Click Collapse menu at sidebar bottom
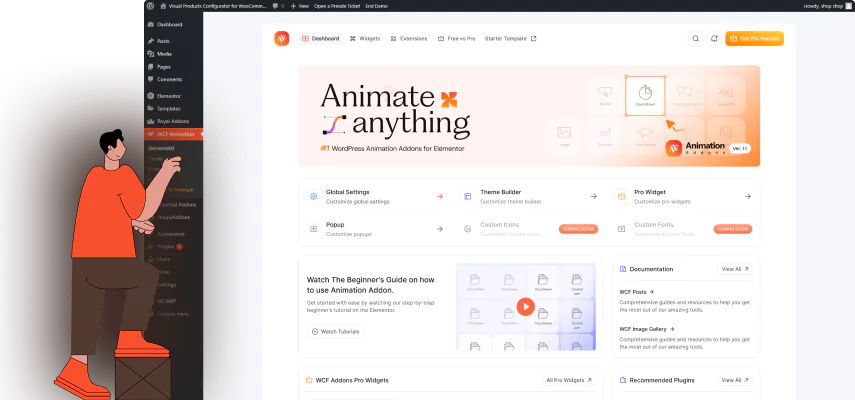The width and height of the screenshot is (855, 400). point(172,314)
